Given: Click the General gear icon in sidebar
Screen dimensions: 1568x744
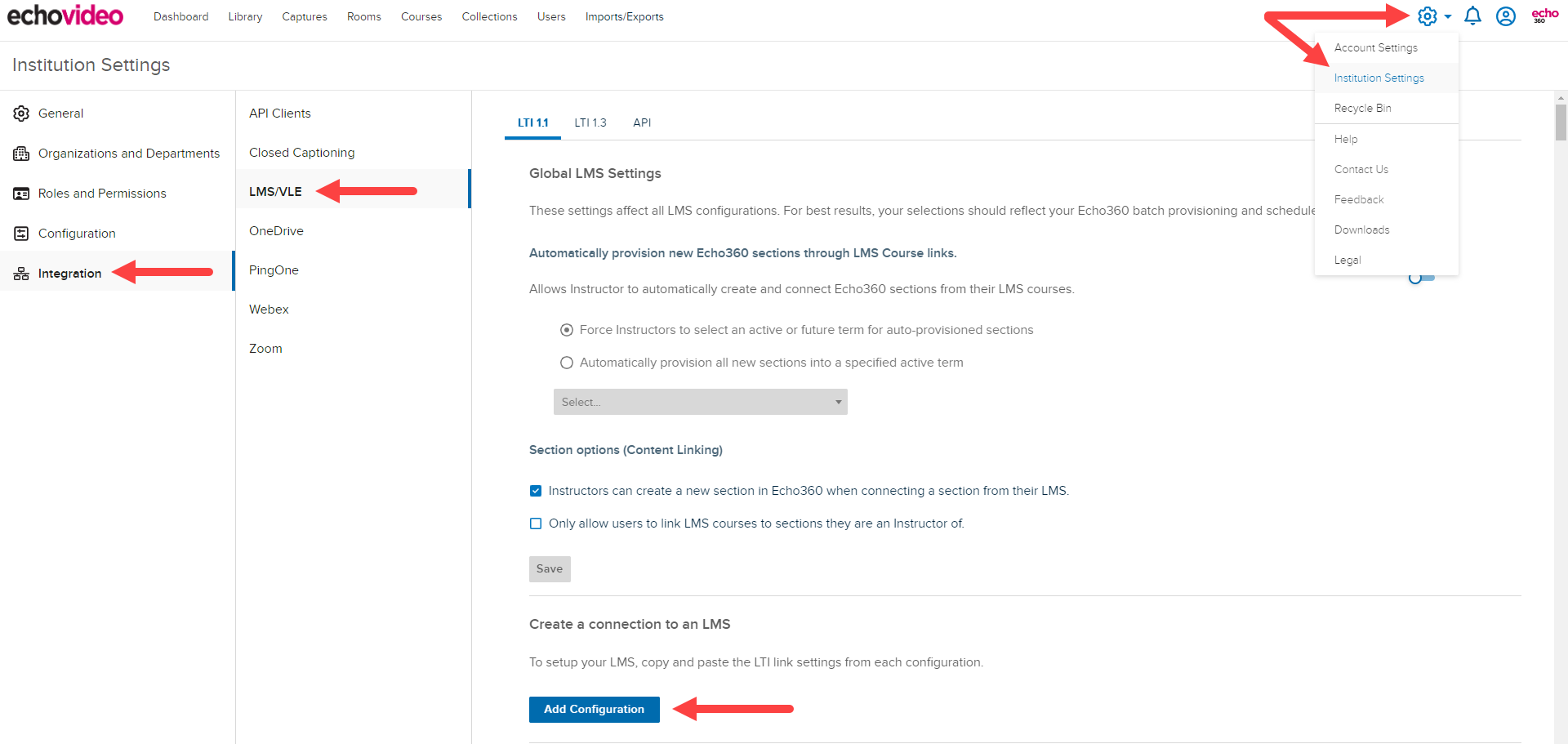Looking at the screenshot, I should 21,114.
